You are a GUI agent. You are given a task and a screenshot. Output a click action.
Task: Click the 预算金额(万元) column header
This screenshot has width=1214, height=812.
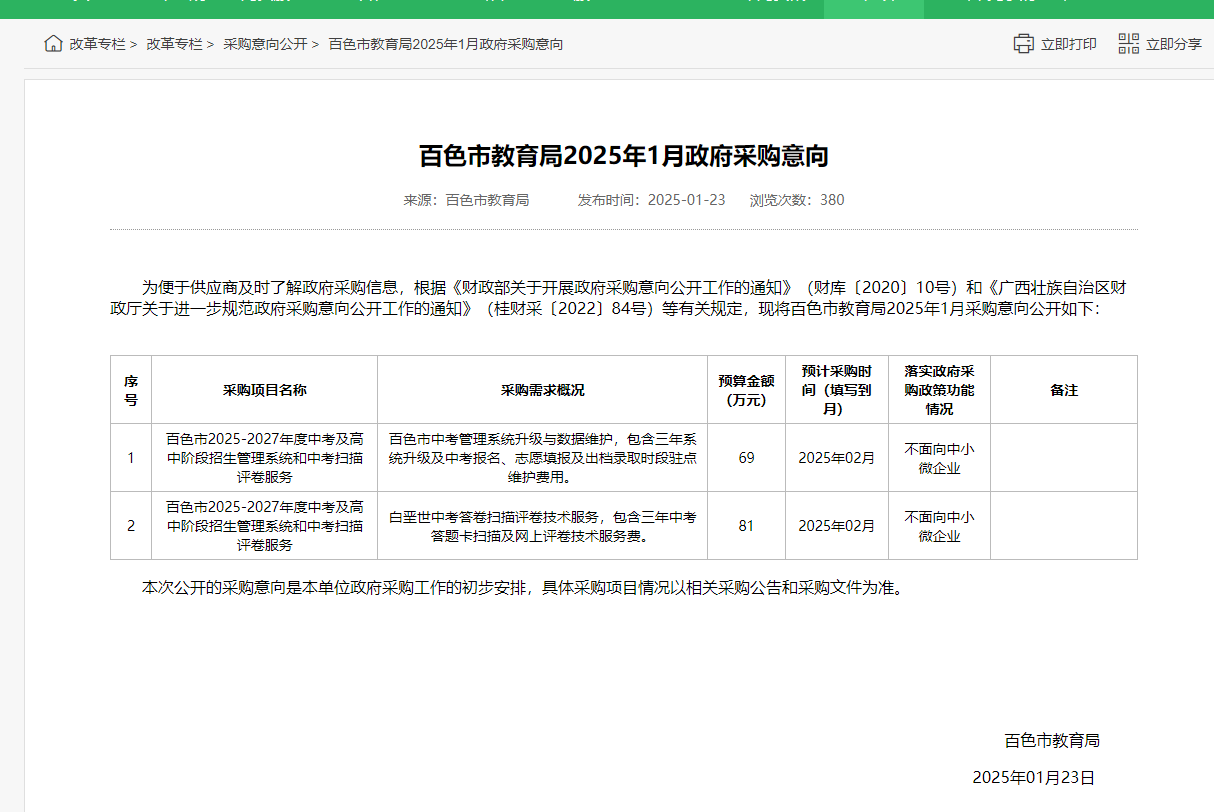(x=747, y=390)
